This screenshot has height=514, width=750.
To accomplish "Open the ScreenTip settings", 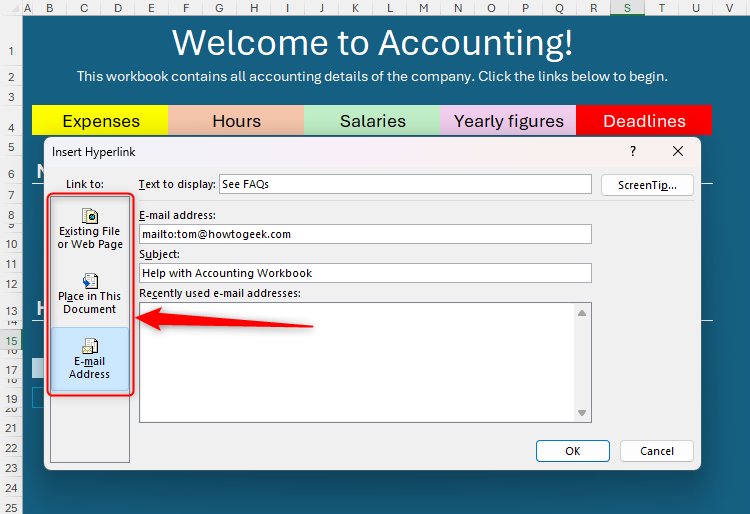I will click(647, 185).
